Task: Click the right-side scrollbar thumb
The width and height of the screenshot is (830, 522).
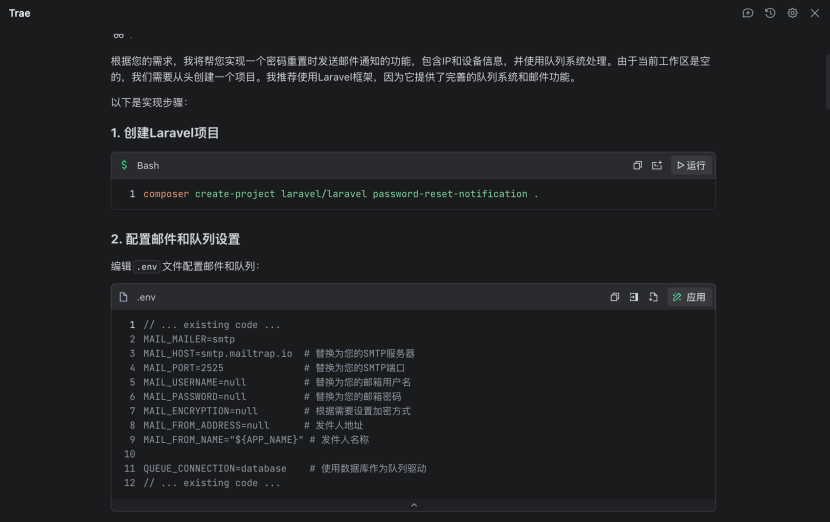Action: pyautogui.click(x=827, y=81)
